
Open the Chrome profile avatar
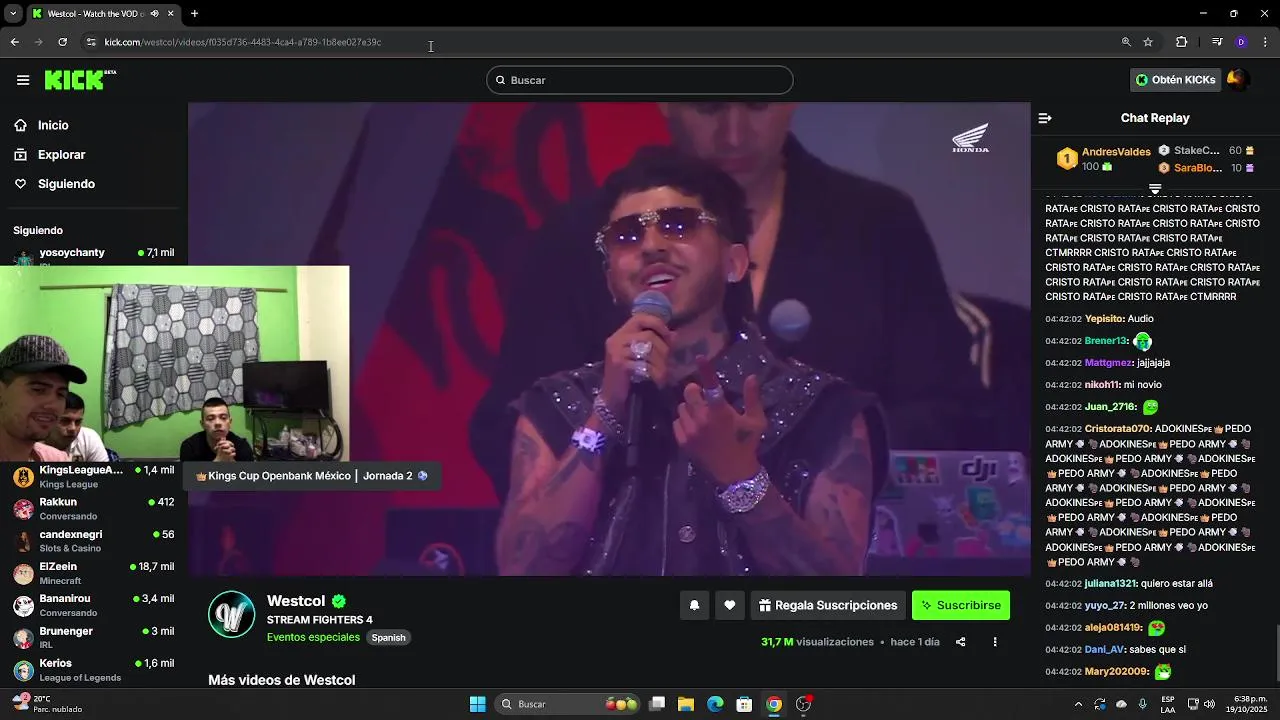click(x=1241, y=42)
